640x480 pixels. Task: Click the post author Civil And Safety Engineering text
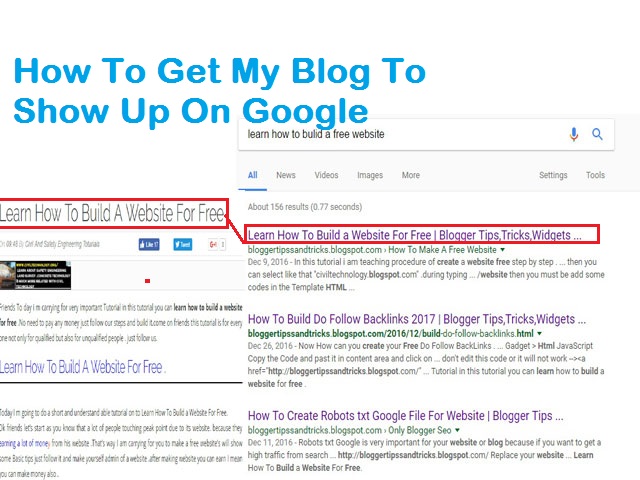coord(62,244)
